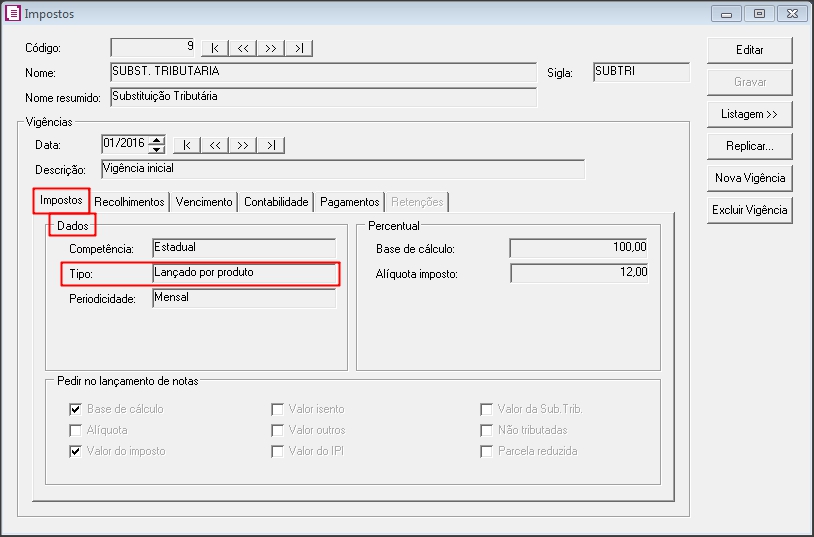The height and width of the screenshot is (537, 814).
Task: Open the Competência field showing Estadual
Action: pos(244,248)
